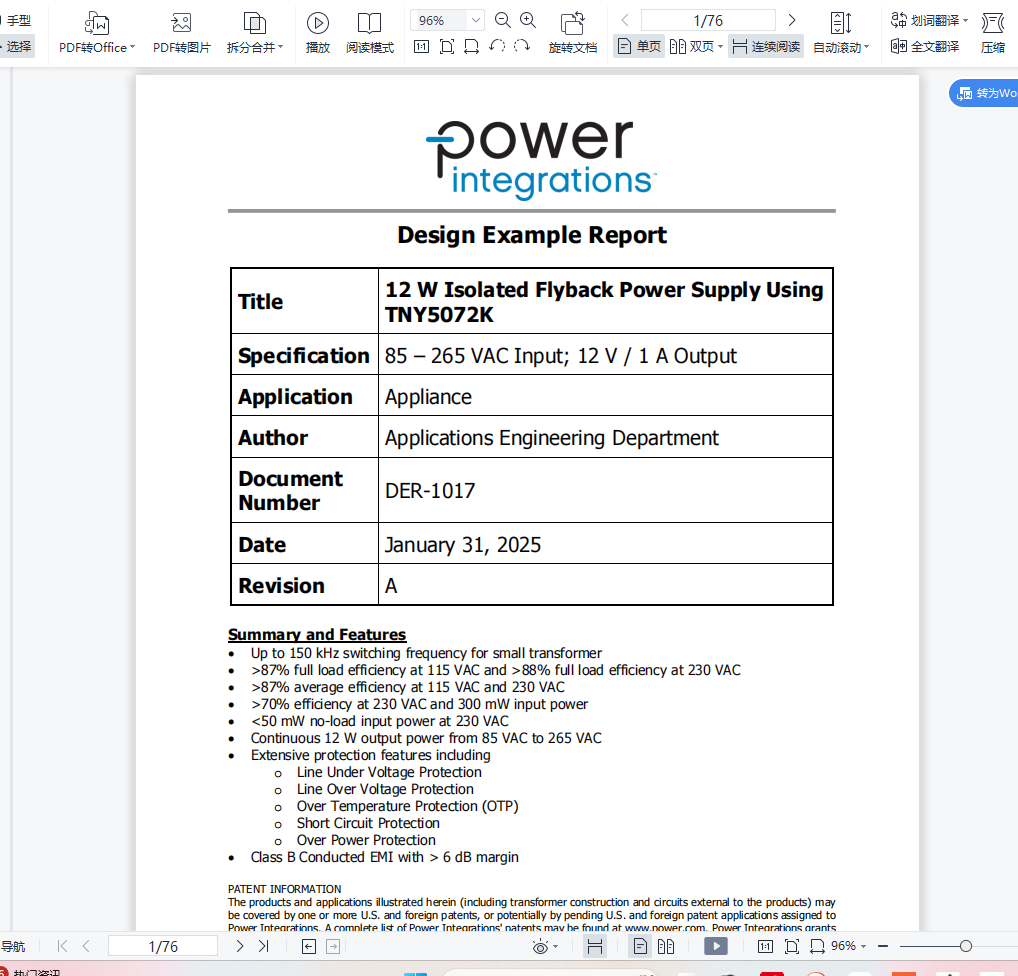Switch to 单页 single page layout
Image resolution: width=1018 pixels, height=976 pixels.
coord(639,46)
